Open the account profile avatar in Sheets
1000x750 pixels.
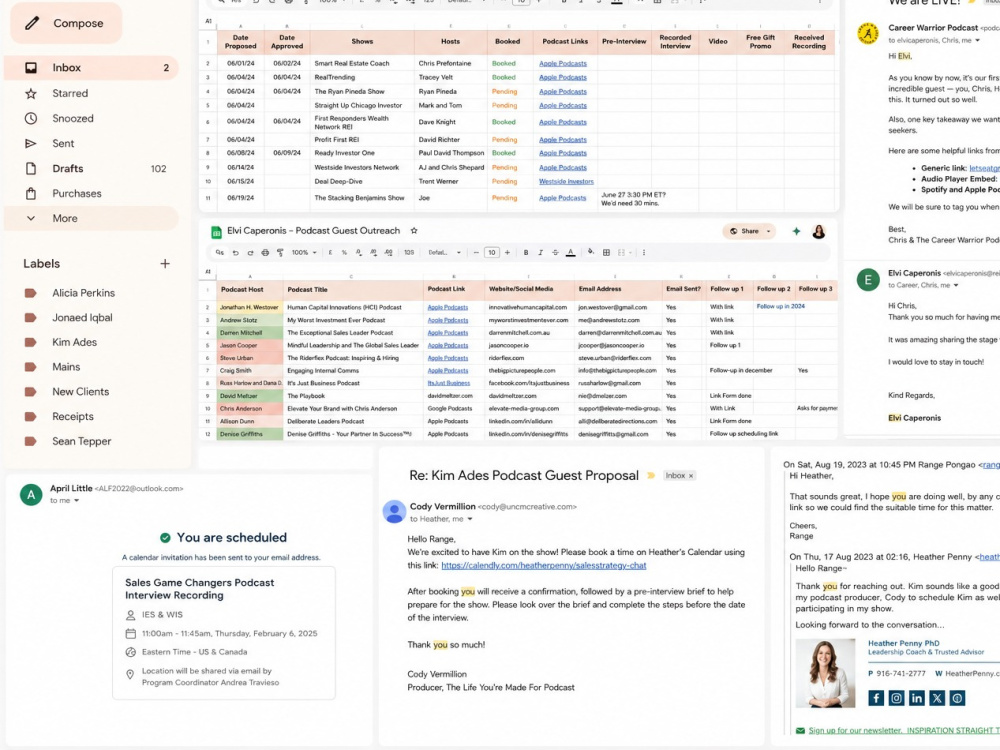(x=819, y=232)
